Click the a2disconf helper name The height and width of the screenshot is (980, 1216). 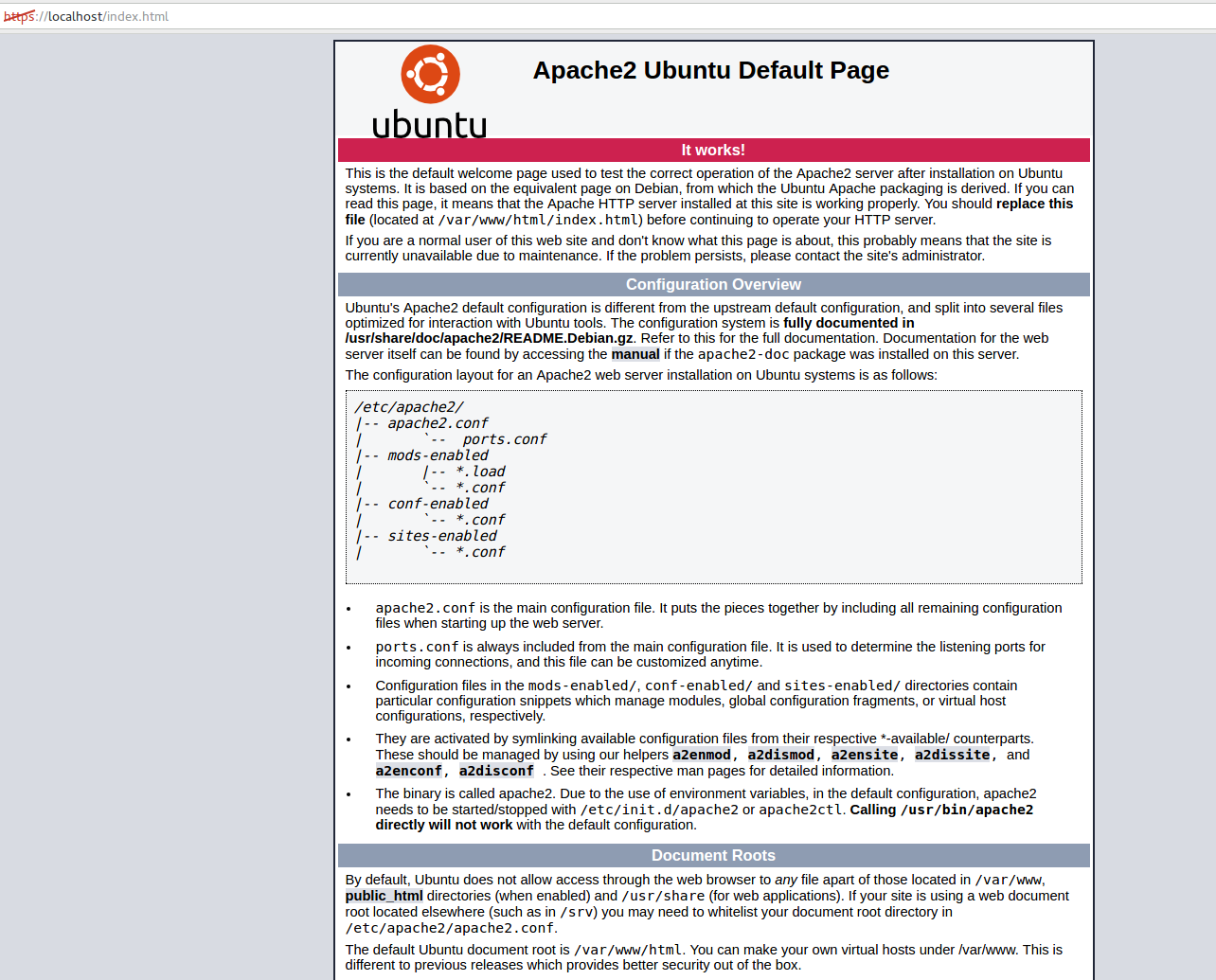point(496,771)
